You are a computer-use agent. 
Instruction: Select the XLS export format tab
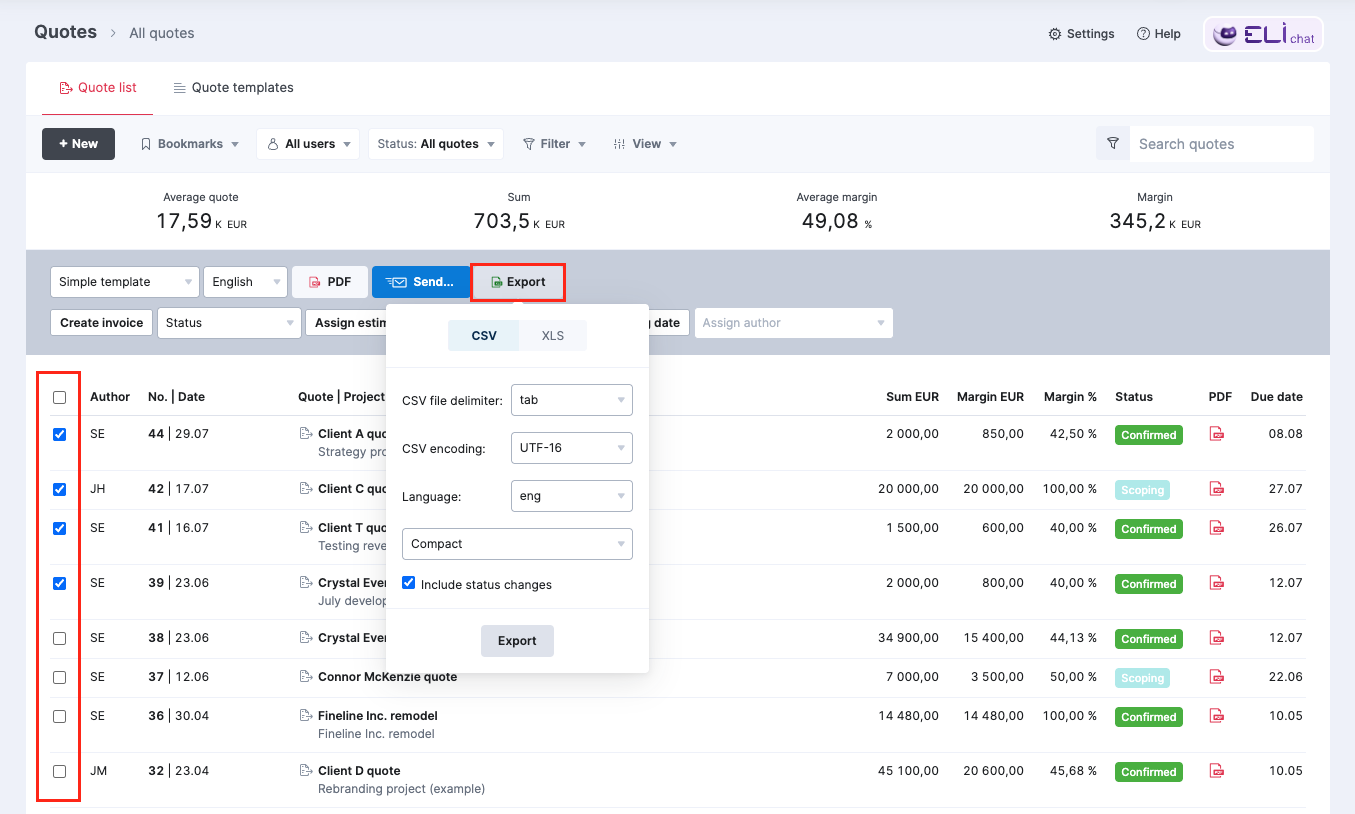point(553,336)
